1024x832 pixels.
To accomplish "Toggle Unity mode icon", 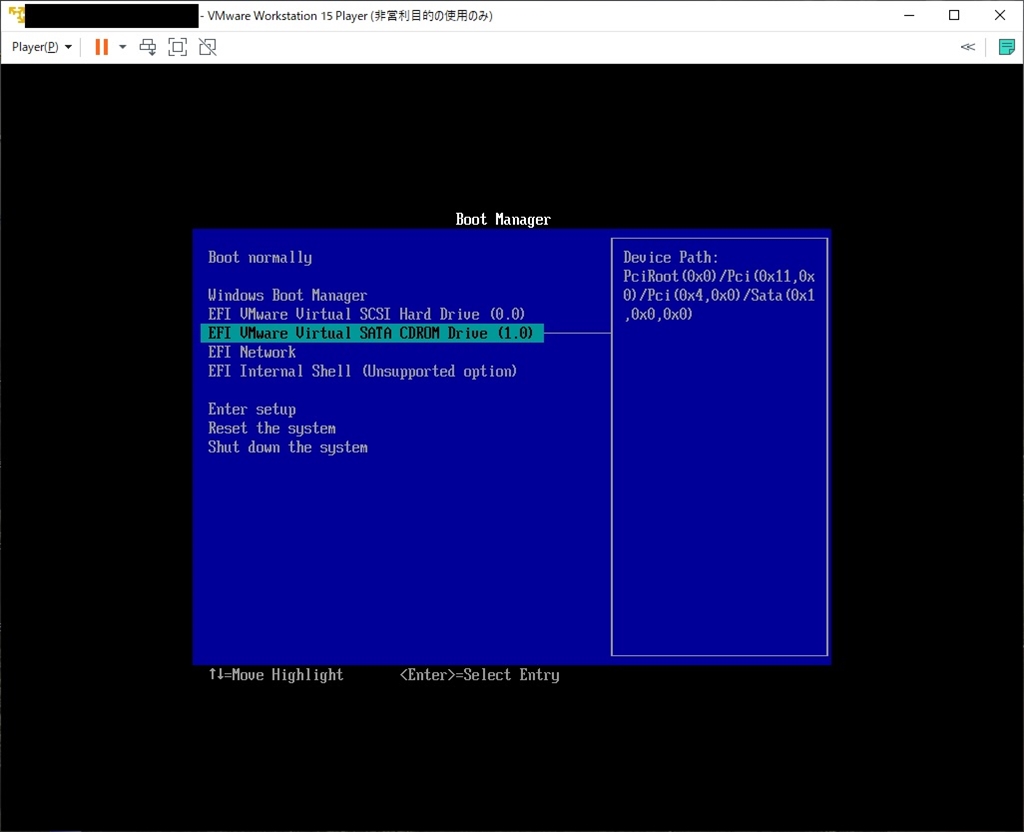I will point(208,47).
